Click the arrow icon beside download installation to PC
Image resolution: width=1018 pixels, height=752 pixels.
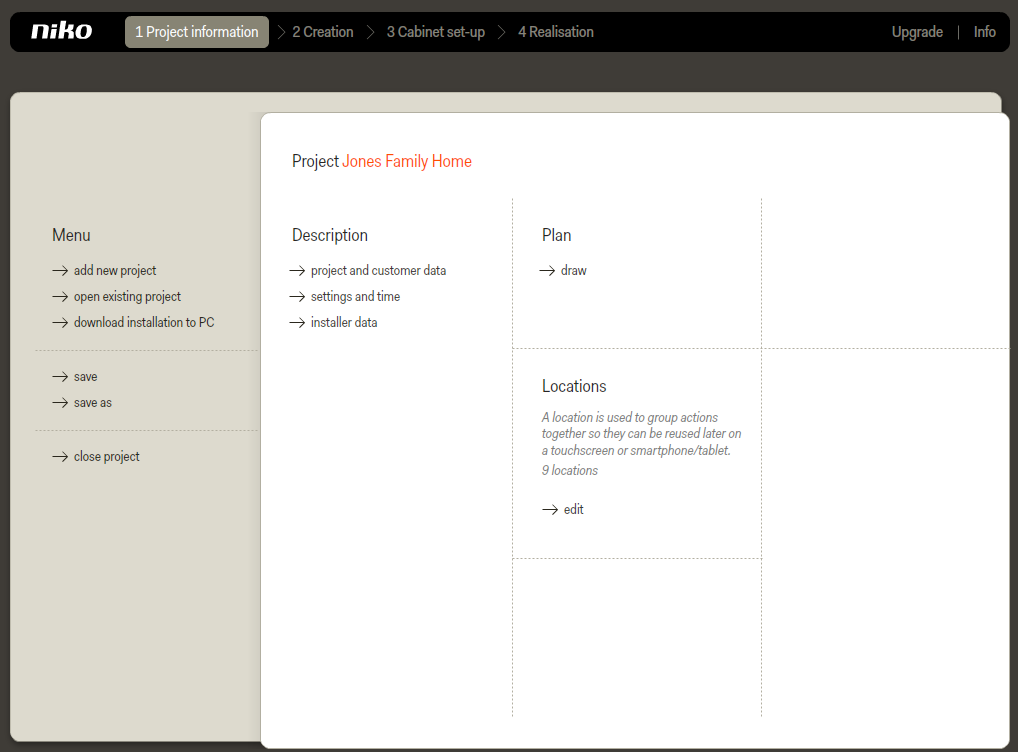[60, 322]
